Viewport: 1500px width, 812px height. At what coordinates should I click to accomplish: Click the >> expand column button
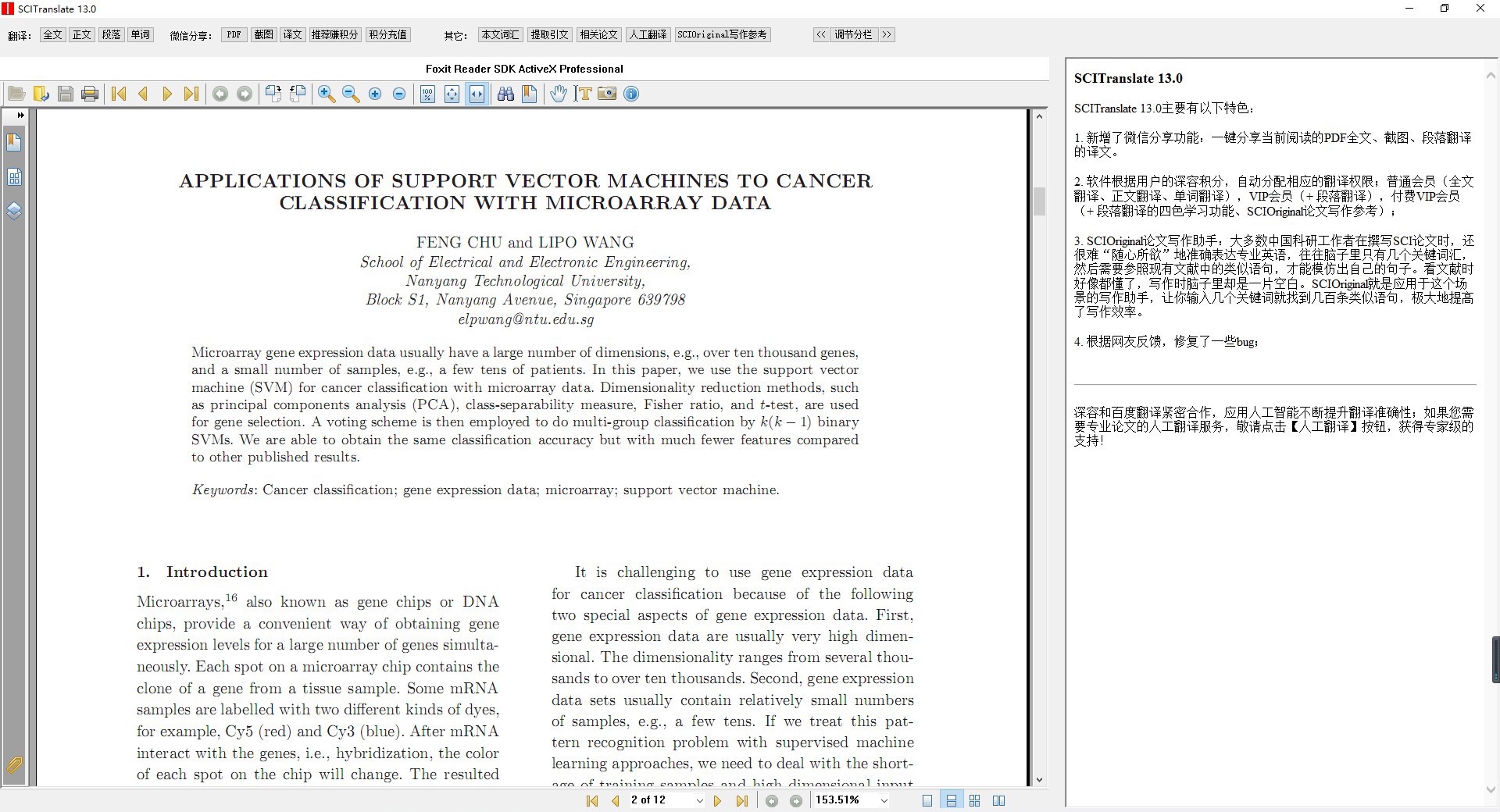[x=887, y=34]
